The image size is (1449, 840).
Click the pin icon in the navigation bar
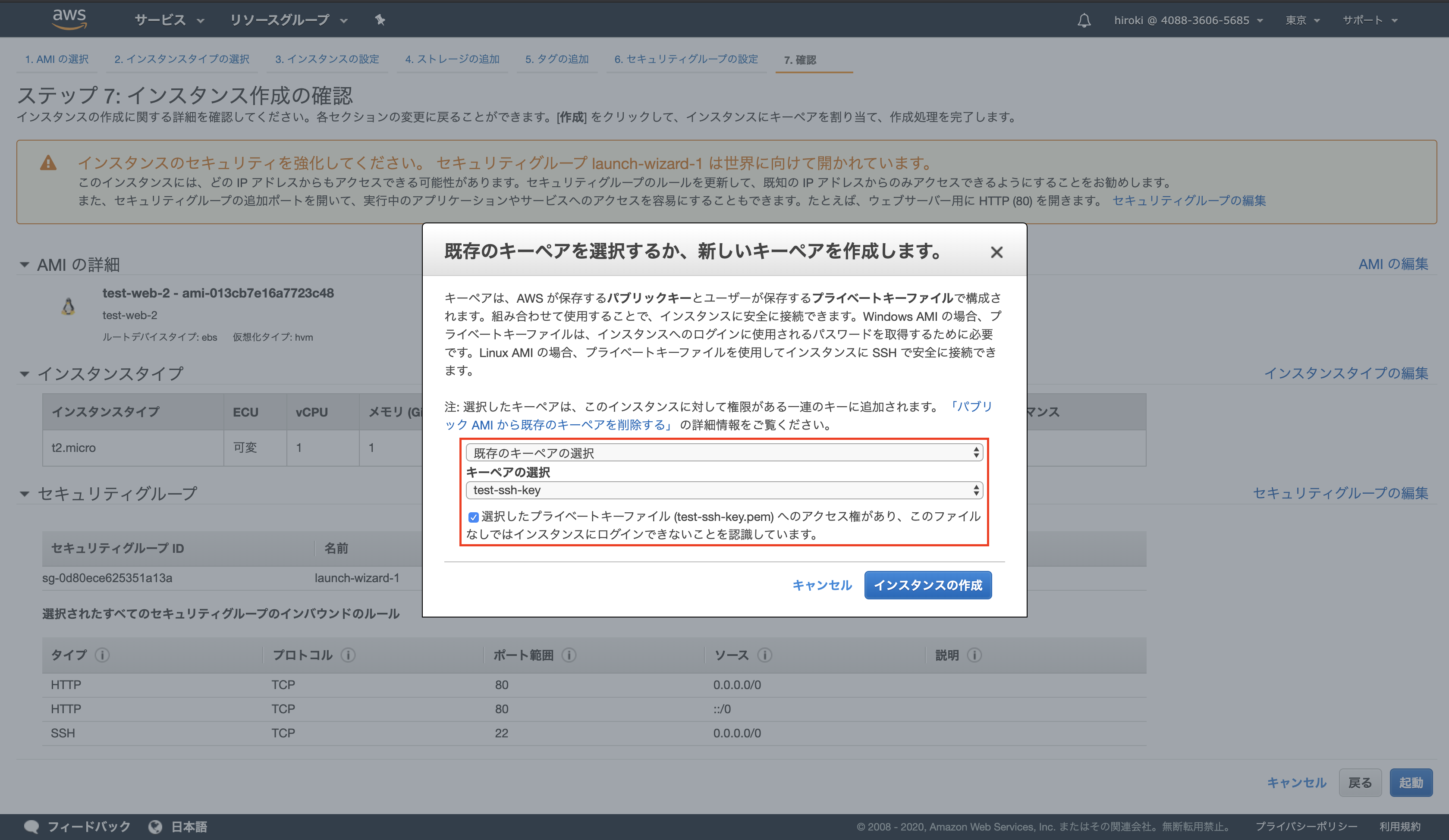[x=380, y=20]
